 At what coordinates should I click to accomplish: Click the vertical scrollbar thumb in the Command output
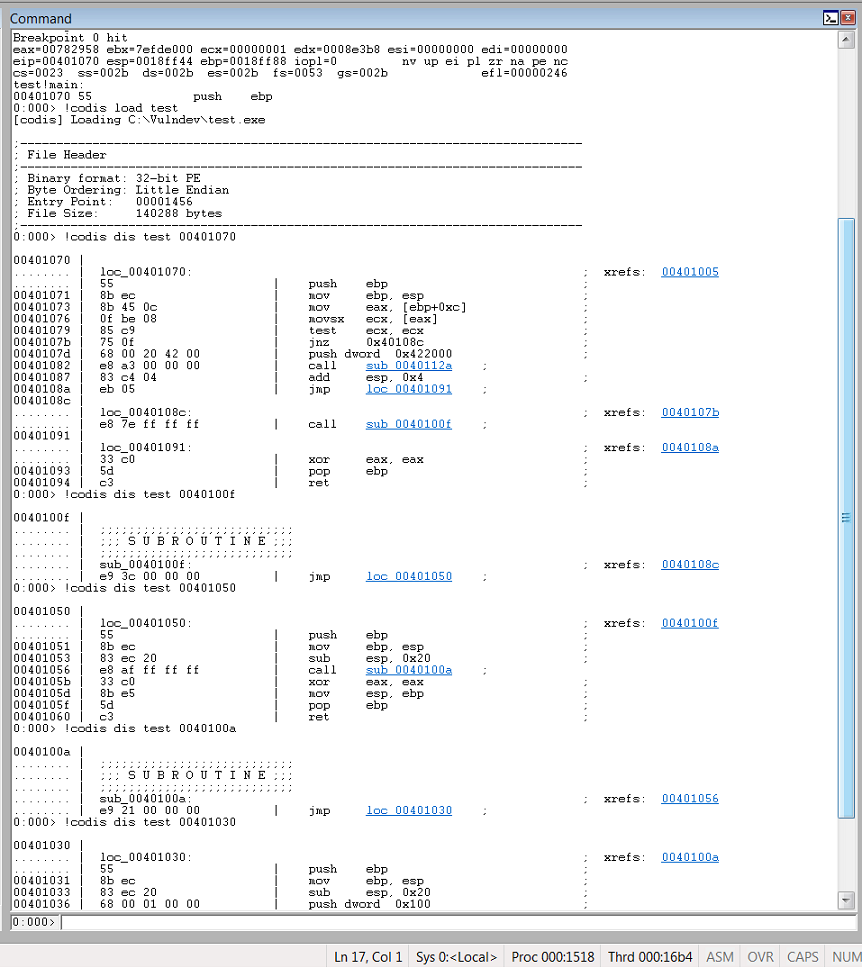[x=846, y=519]
